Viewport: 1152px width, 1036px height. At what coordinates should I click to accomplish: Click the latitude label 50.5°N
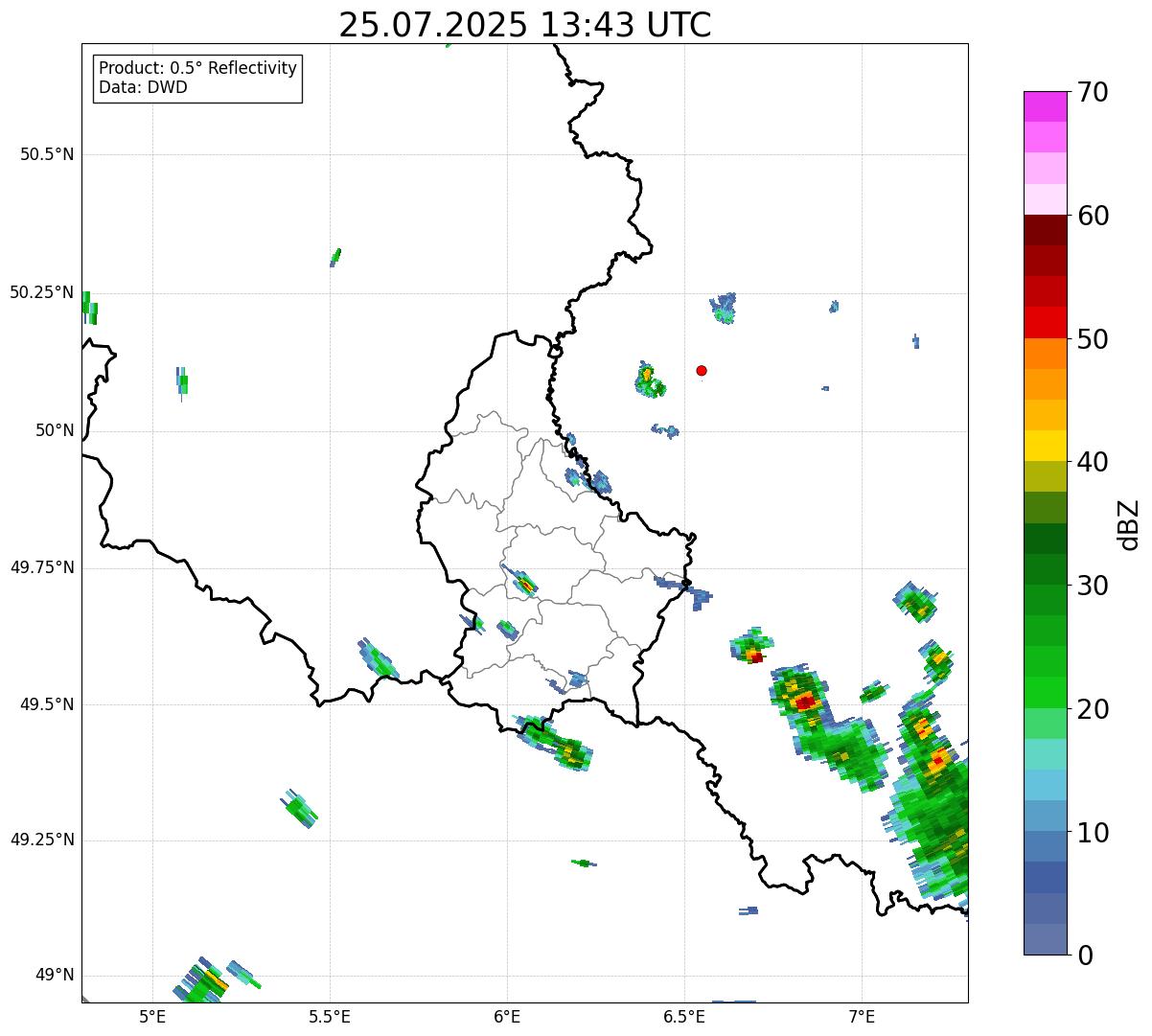46,154
